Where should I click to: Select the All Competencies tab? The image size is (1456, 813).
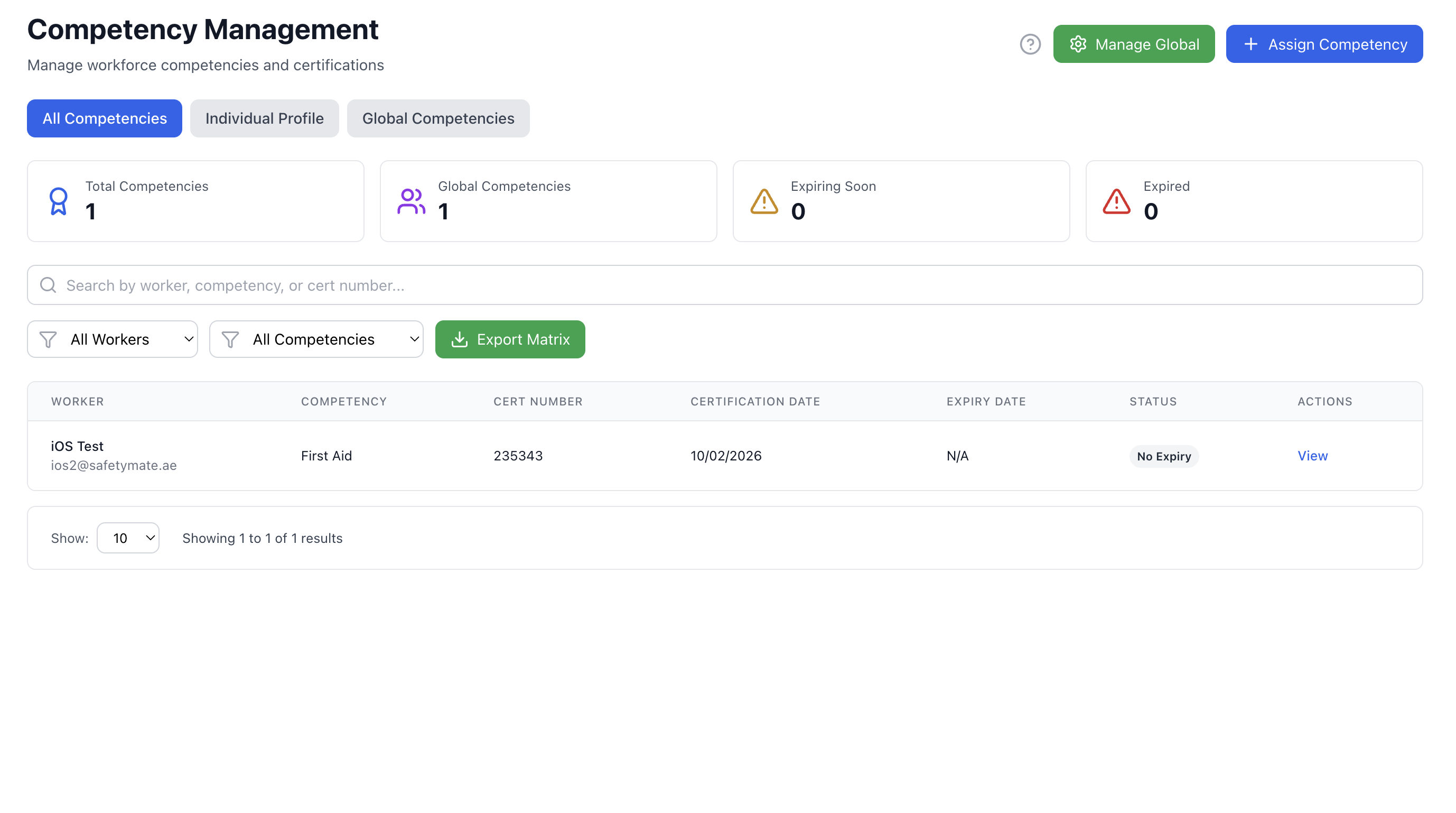(105, 118)
